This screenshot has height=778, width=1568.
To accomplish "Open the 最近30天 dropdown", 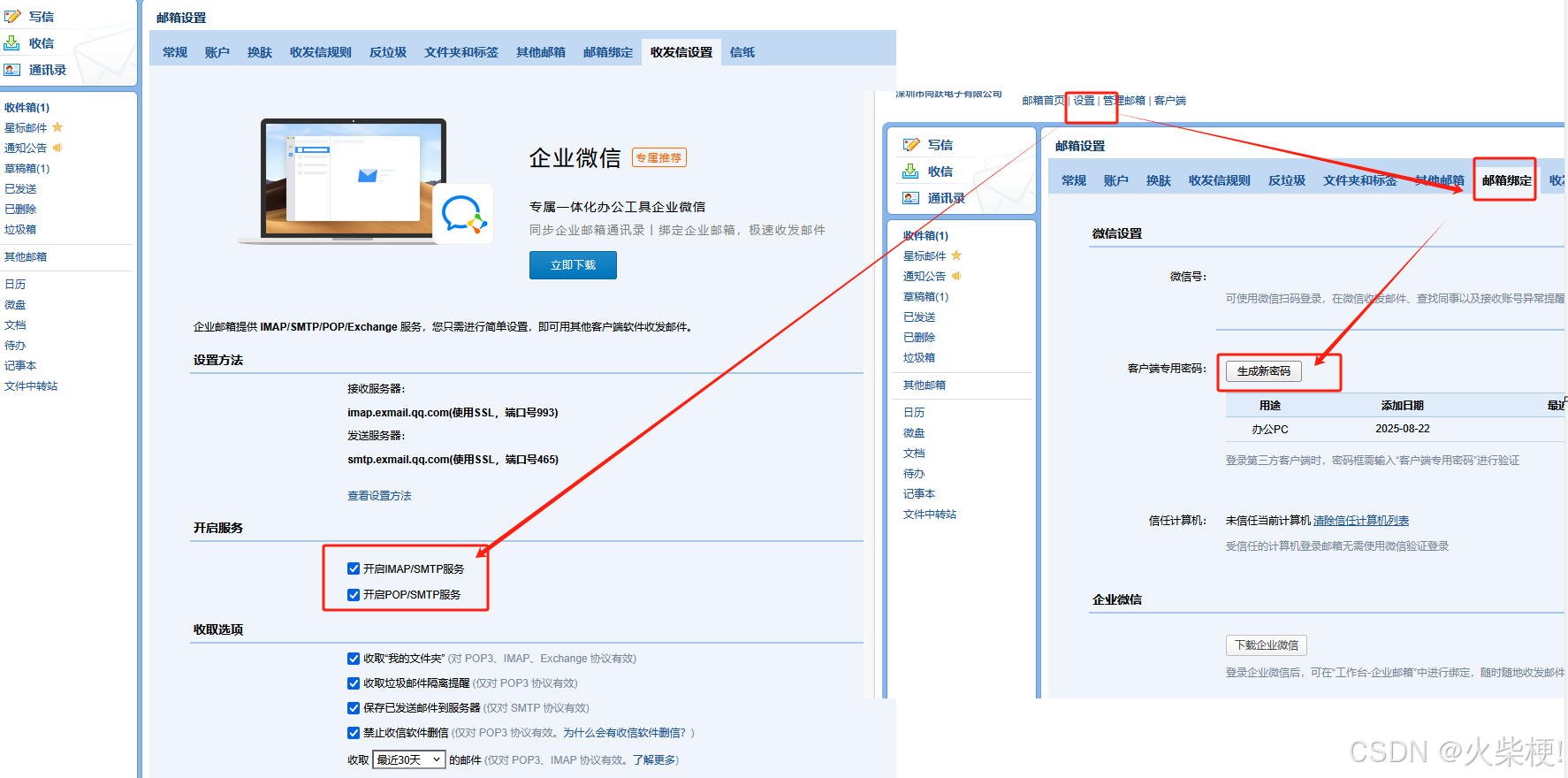I will click(409, 759).
